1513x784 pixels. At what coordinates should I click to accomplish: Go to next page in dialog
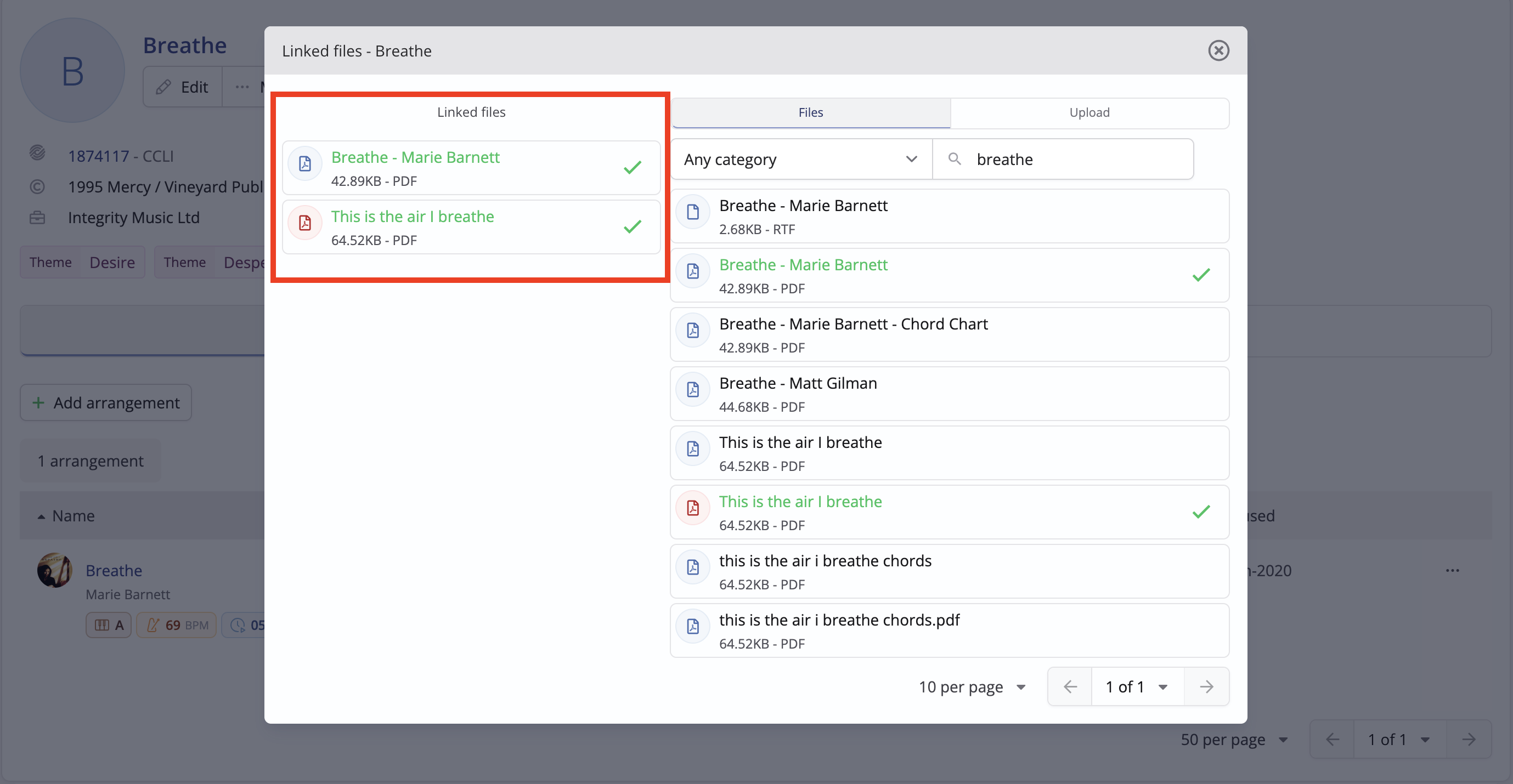1206,686
